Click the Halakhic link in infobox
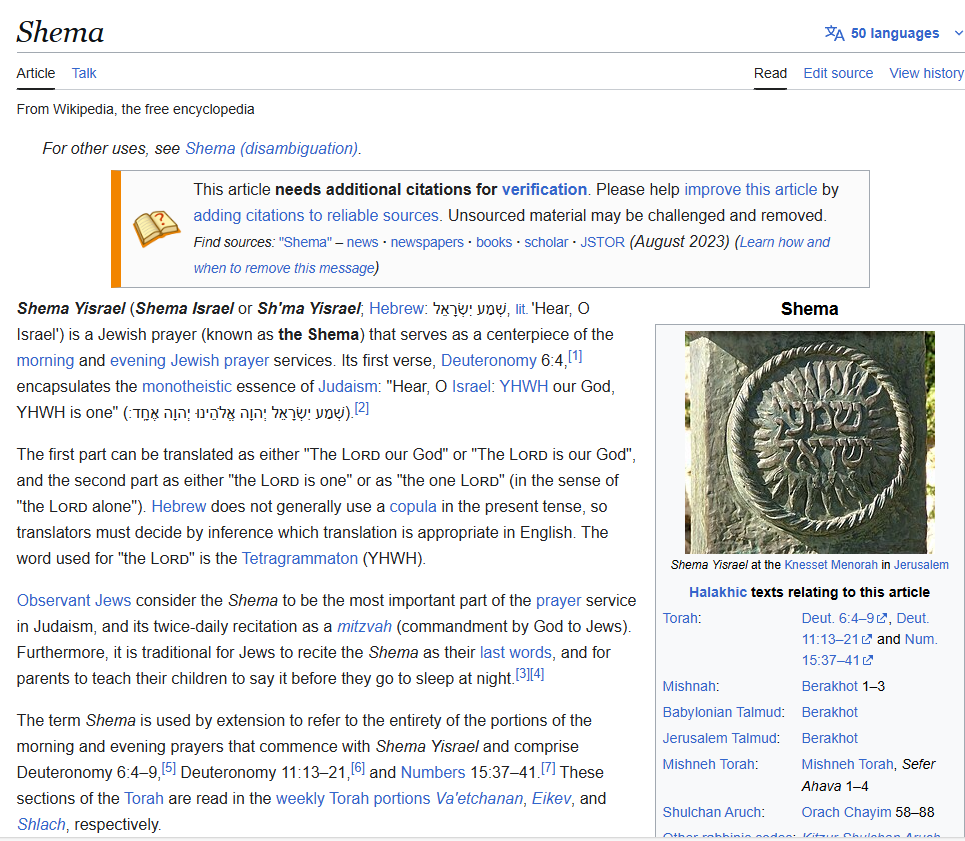Screen dimensions: 965x841 (x=717, y=592)
